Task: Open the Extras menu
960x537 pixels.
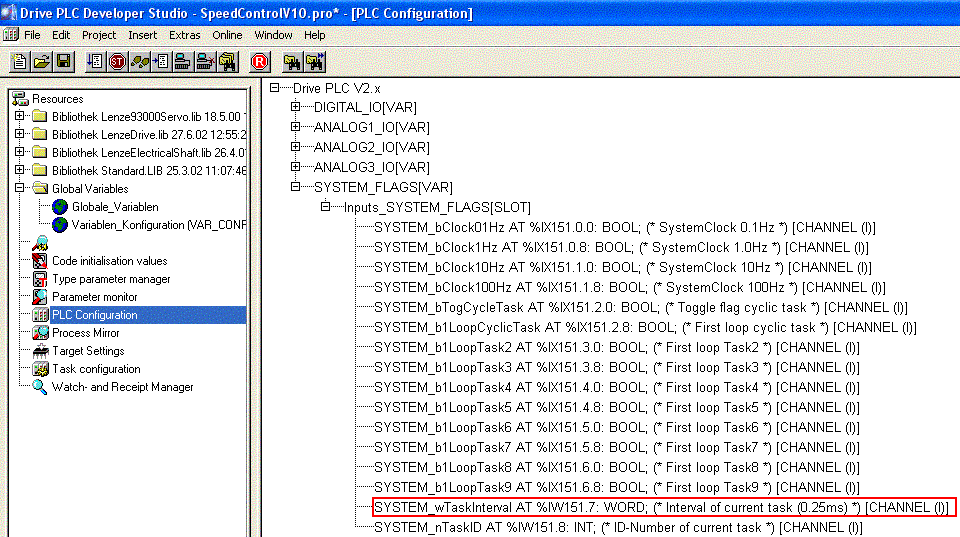Action: [x=184, y=35]
